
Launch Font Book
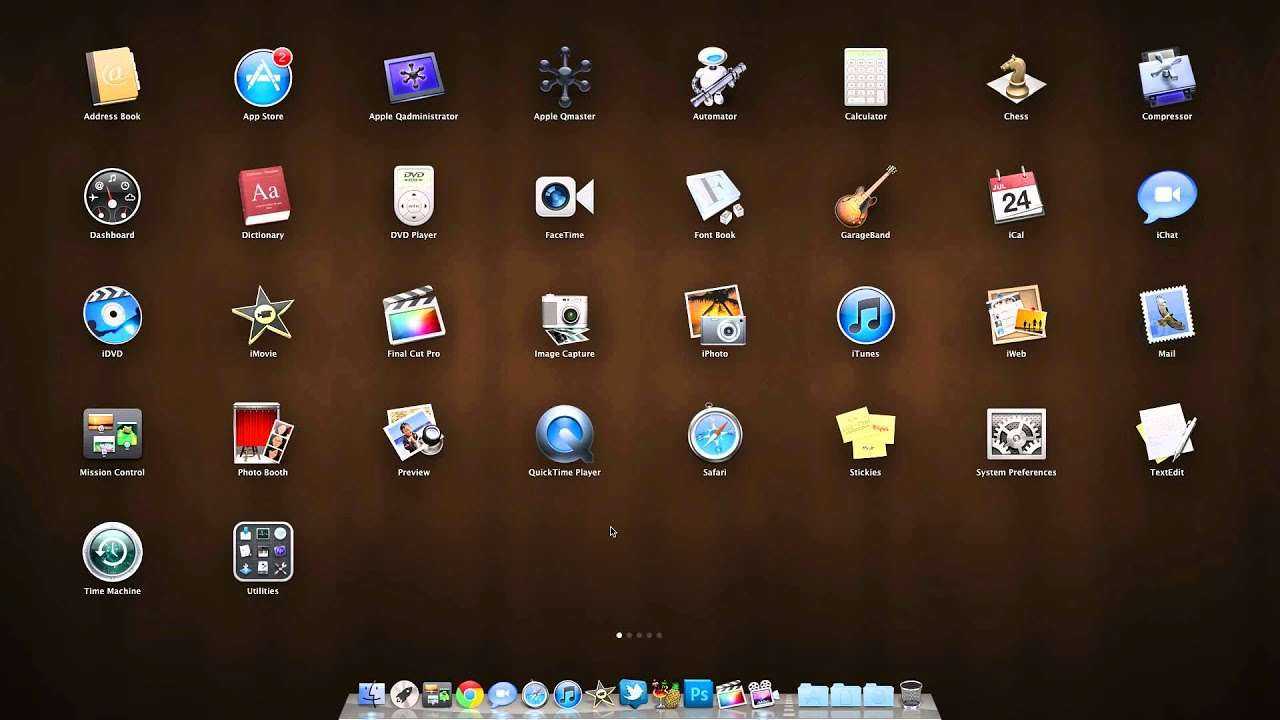click(x=715, y=196)
